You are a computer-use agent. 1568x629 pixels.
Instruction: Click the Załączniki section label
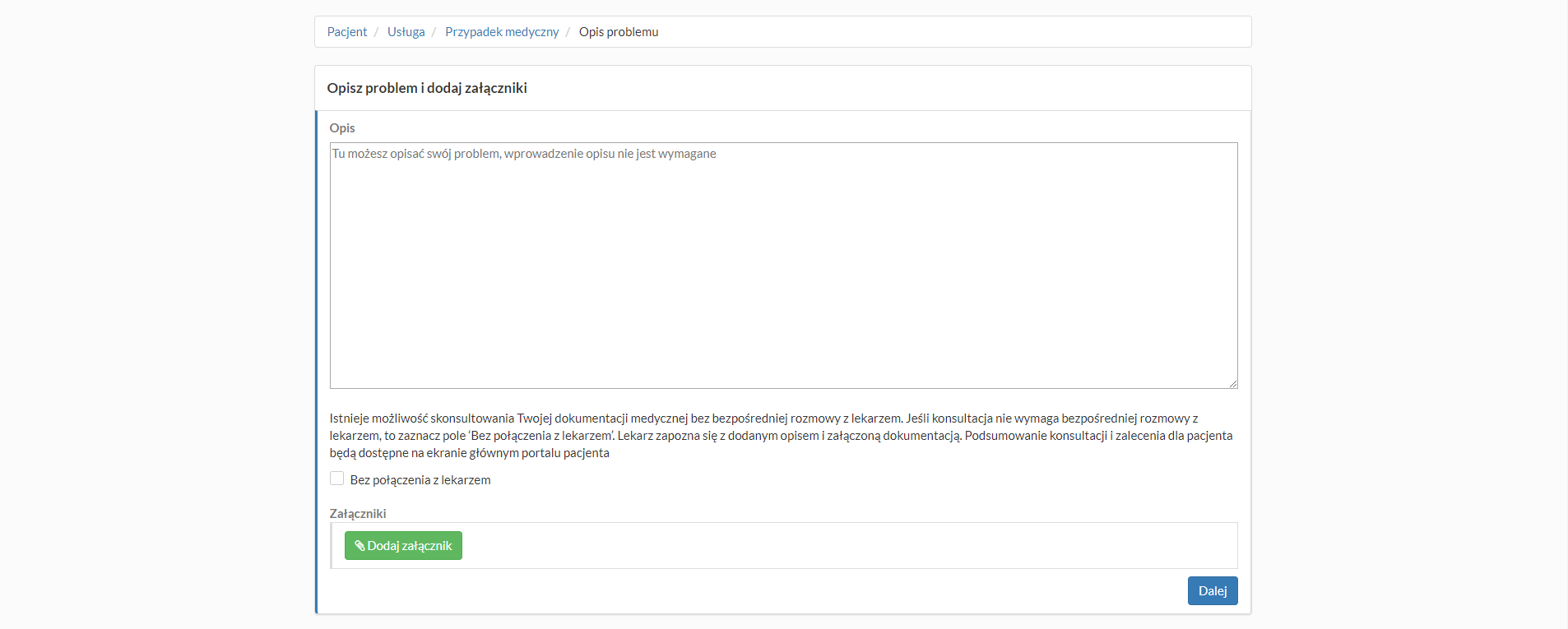[358, 514]
